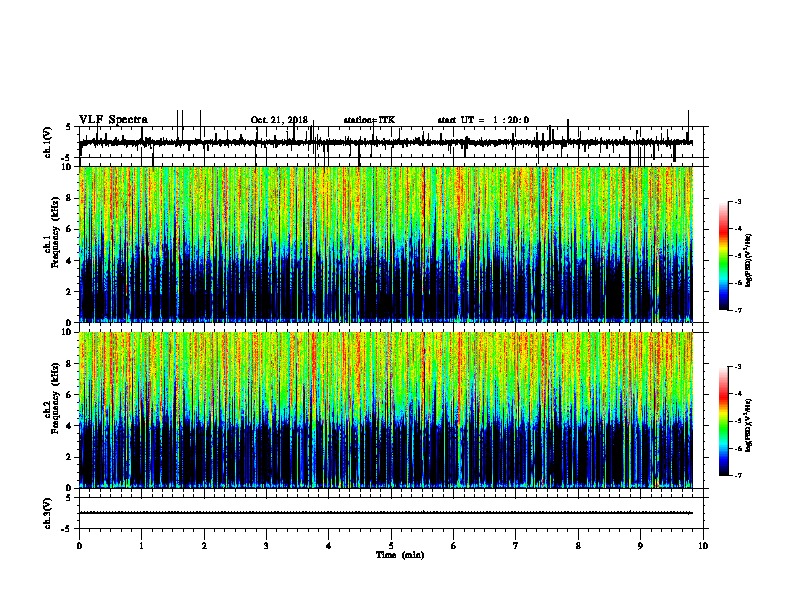Click time axis tick label "2"

[x=204, y=546]
